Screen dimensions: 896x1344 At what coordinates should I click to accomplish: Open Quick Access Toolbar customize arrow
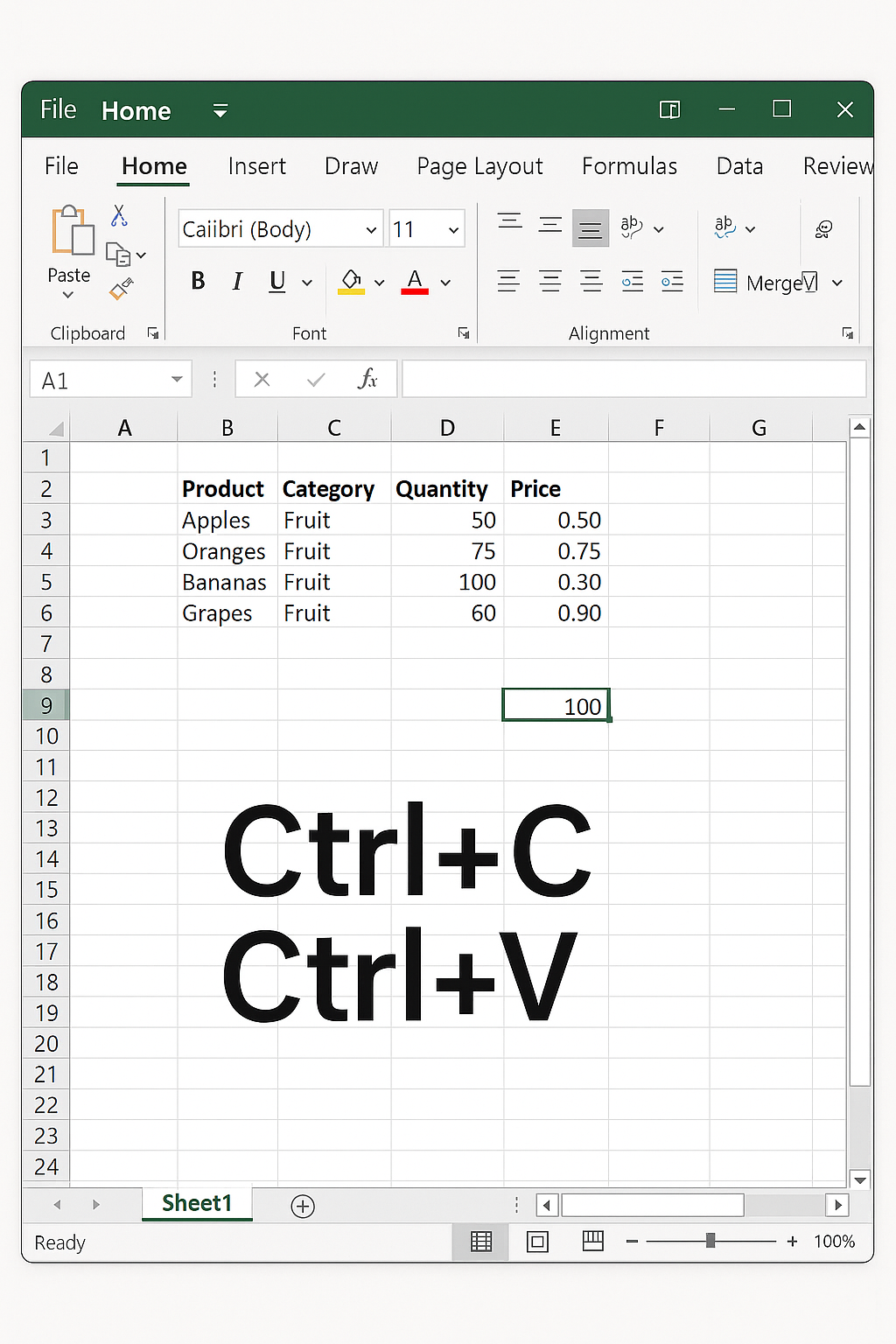coord(220,110)
